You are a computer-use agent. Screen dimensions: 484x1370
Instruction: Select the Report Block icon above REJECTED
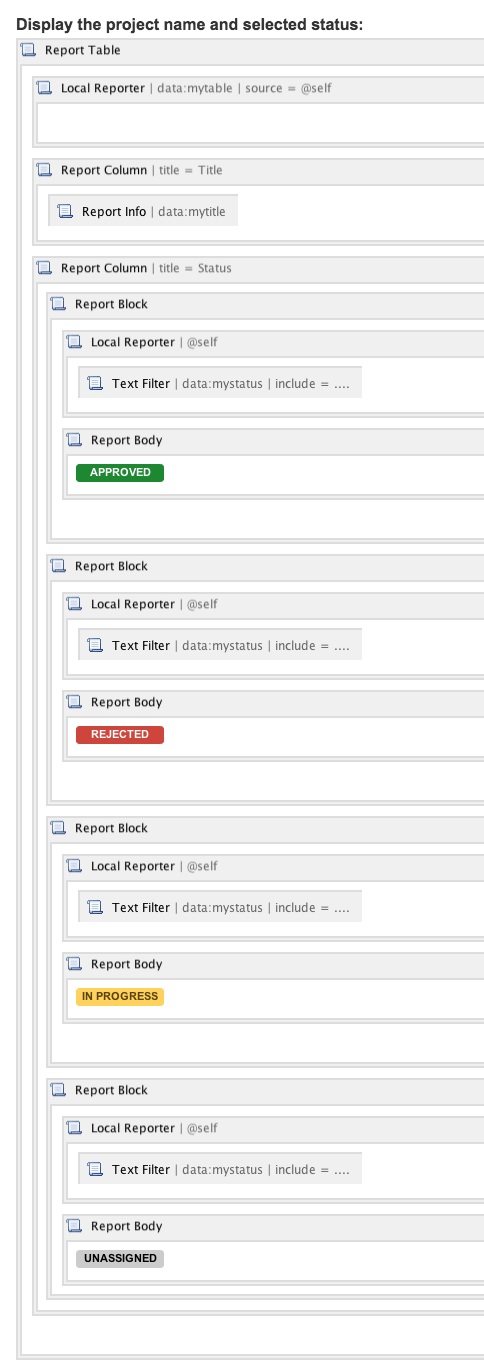click(x=59, y=566)
